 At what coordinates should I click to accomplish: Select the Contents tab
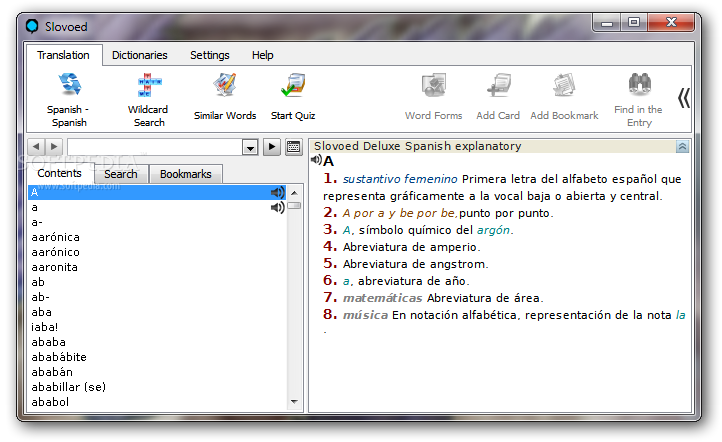pos(59,173)
